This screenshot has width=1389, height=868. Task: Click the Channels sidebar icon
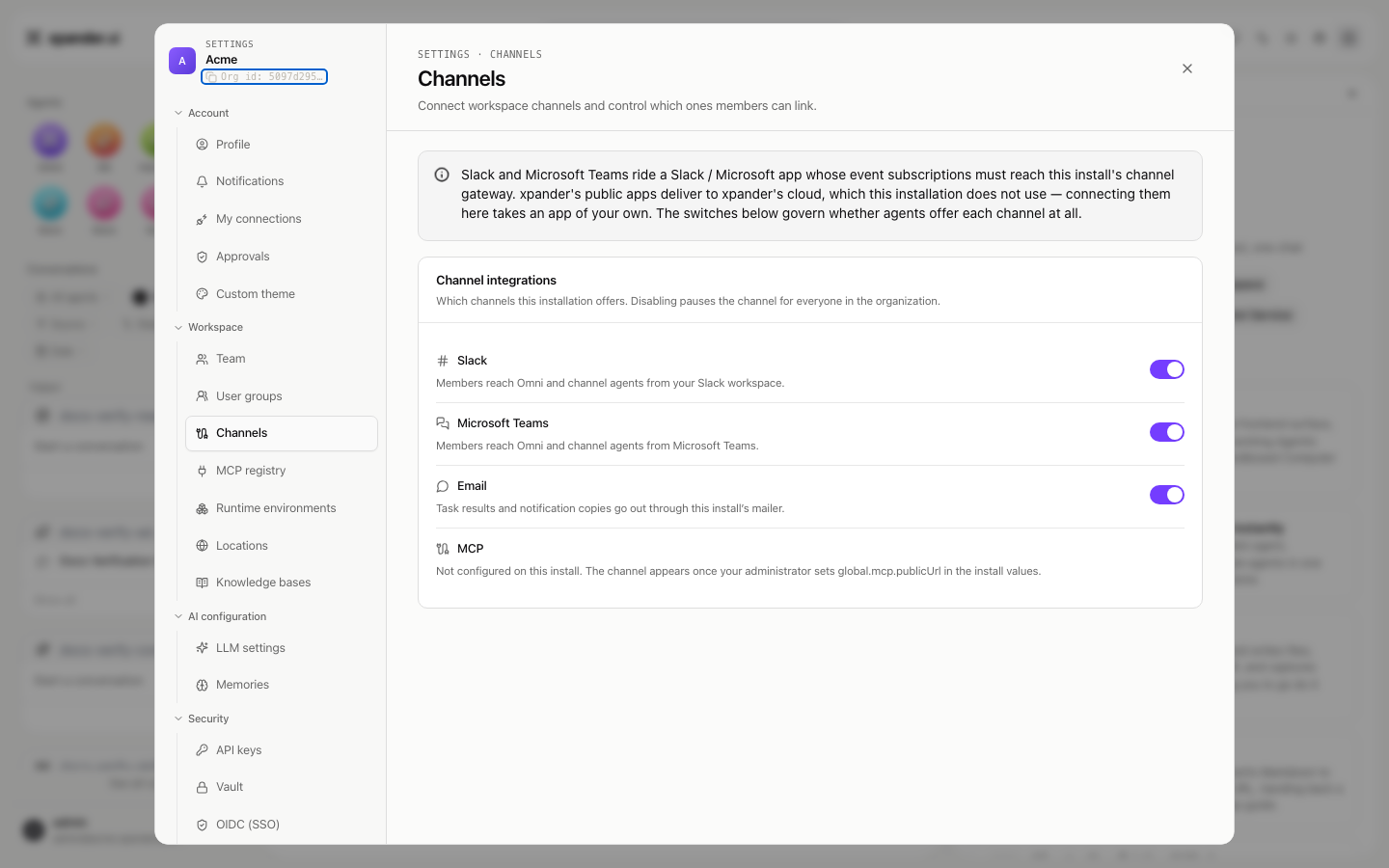point(202,433)
